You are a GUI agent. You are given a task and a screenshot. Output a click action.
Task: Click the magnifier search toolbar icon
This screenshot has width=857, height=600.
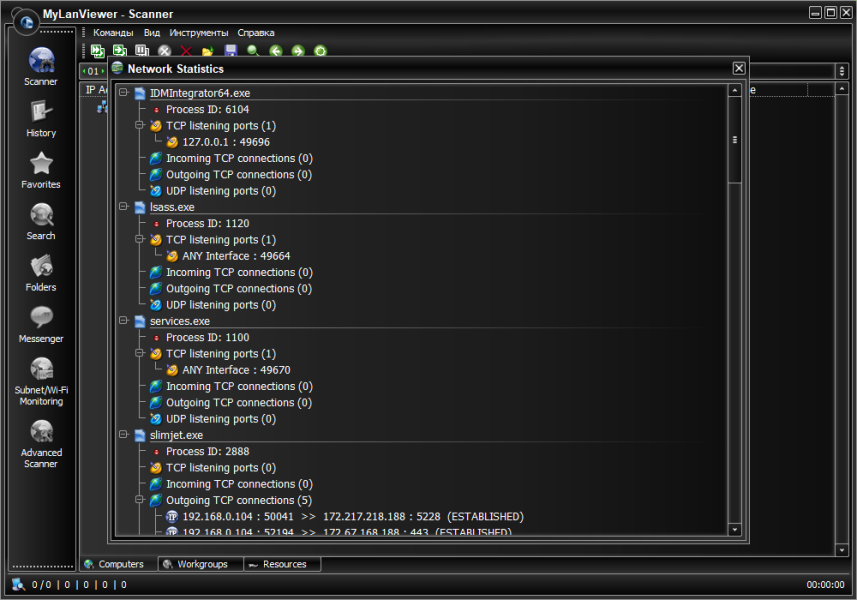[253, 51]
